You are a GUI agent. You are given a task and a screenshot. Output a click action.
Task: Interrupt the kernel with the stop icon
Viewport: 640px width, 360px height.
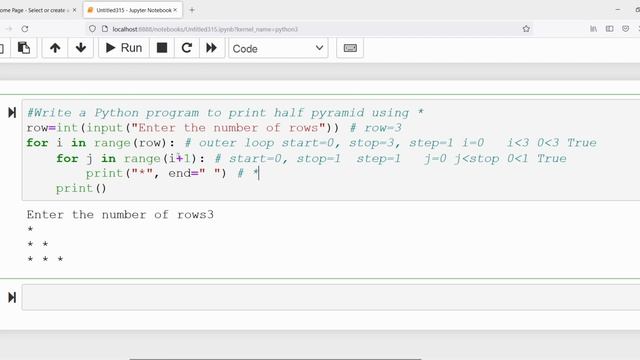click(x=162, y=48)
